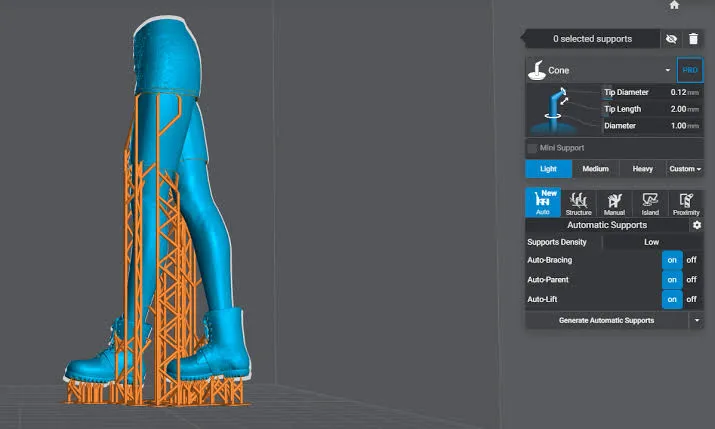Select the Light support preset
This screenshot has height=429, width=715.
[548, 169]
